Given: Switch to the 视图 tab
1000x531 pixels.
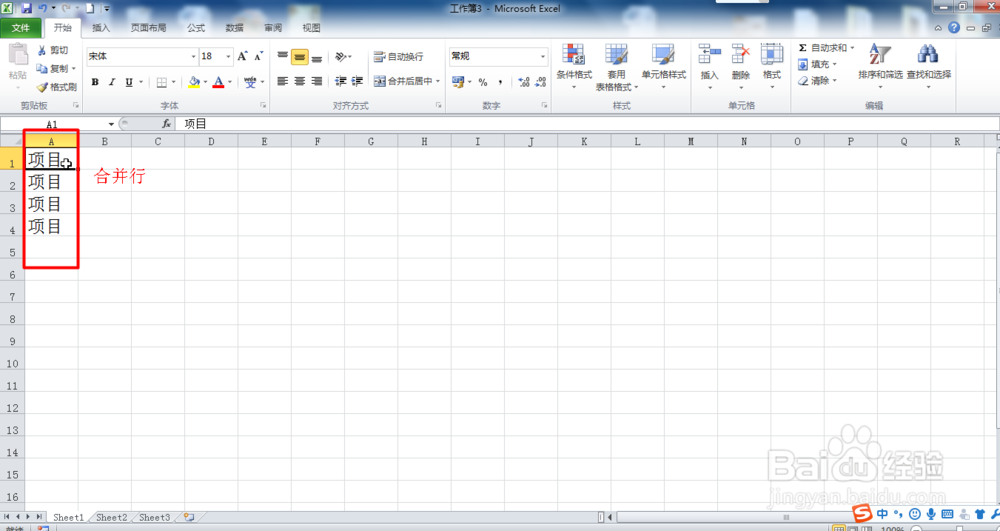Looking at the screenshot, I should tap(311, 28).
